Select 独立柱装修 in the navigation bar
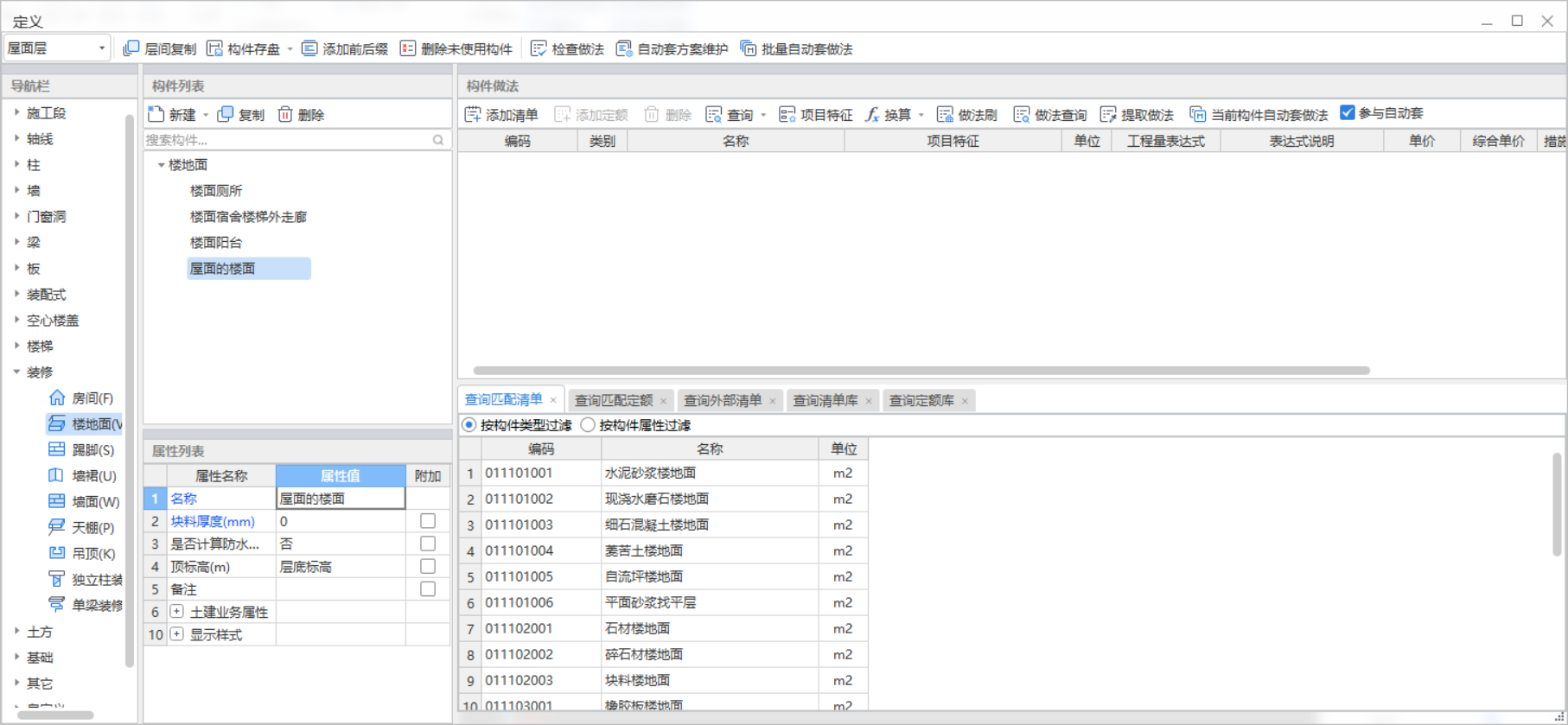The height and width of the screenshot is (725, 1568). (84, 579)
